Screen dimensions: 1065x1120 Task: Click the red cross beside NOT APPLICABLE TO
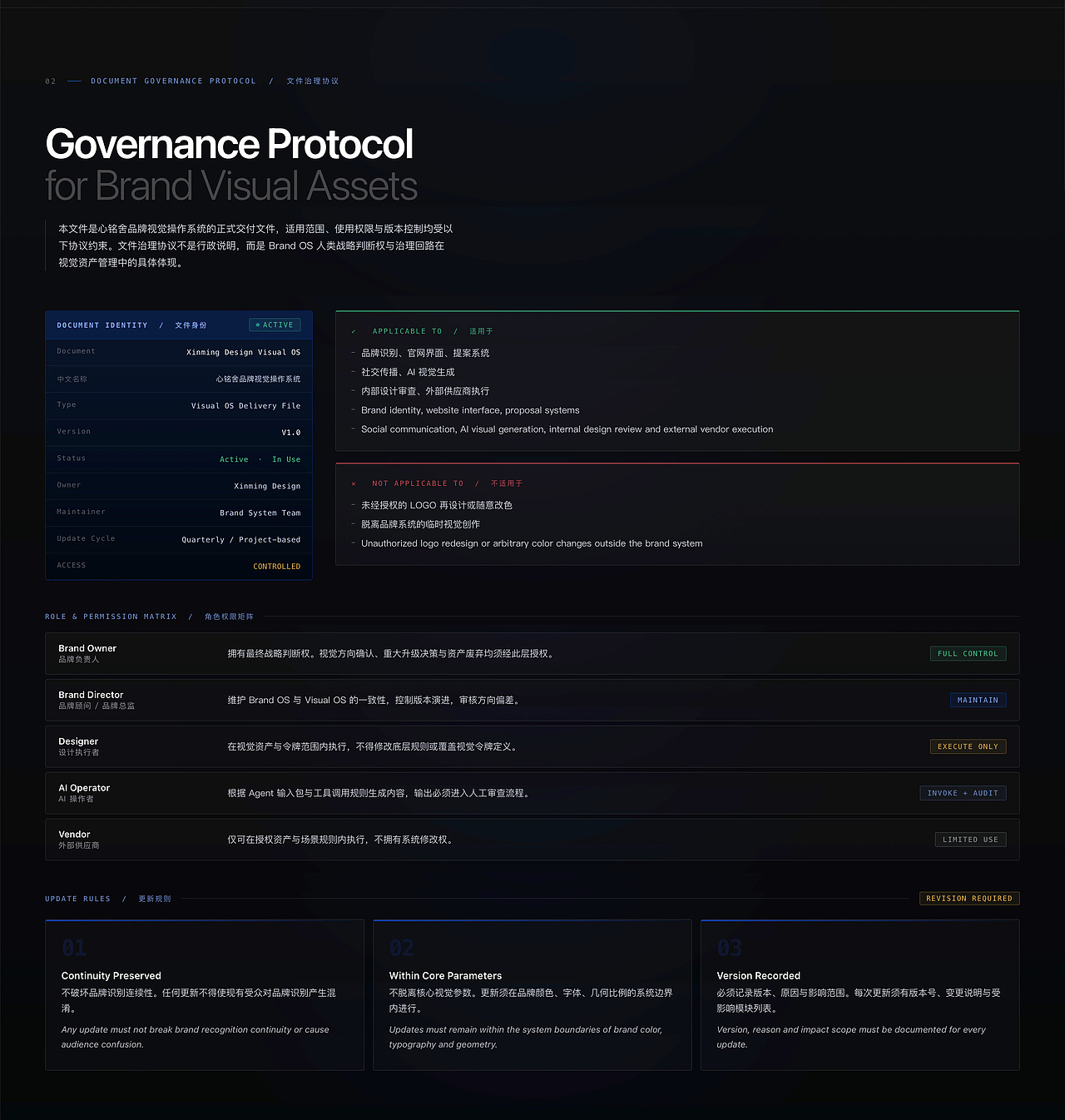pos(354,483)
